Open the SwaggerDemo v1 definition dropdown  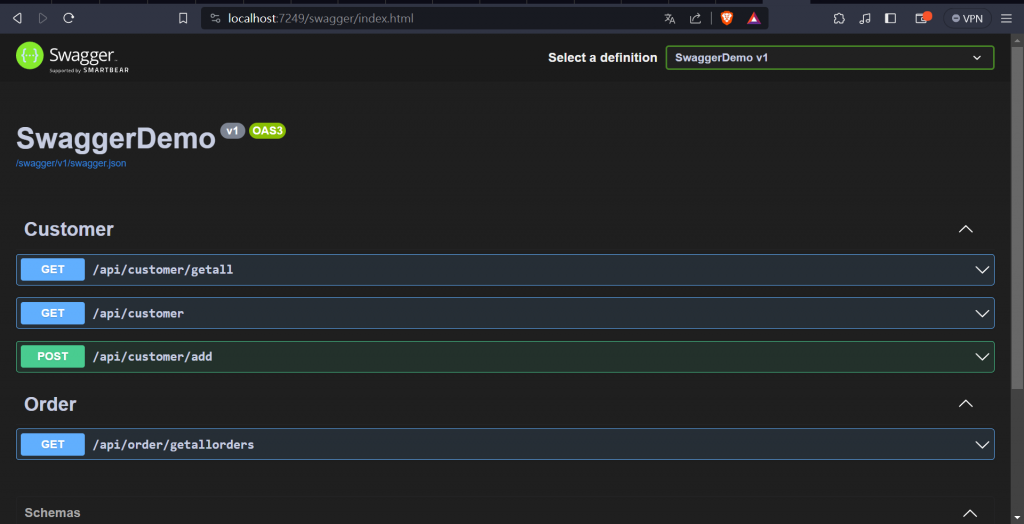(830, 57)
